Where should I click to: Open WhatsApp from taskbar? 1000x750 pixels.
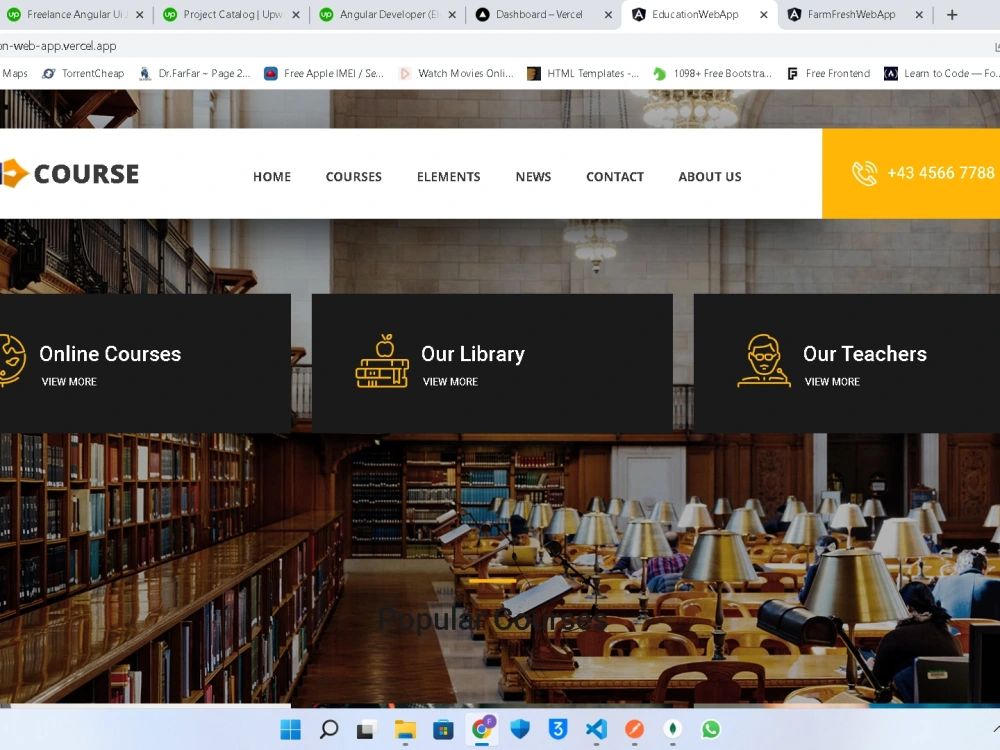click(x=711, y=729)
